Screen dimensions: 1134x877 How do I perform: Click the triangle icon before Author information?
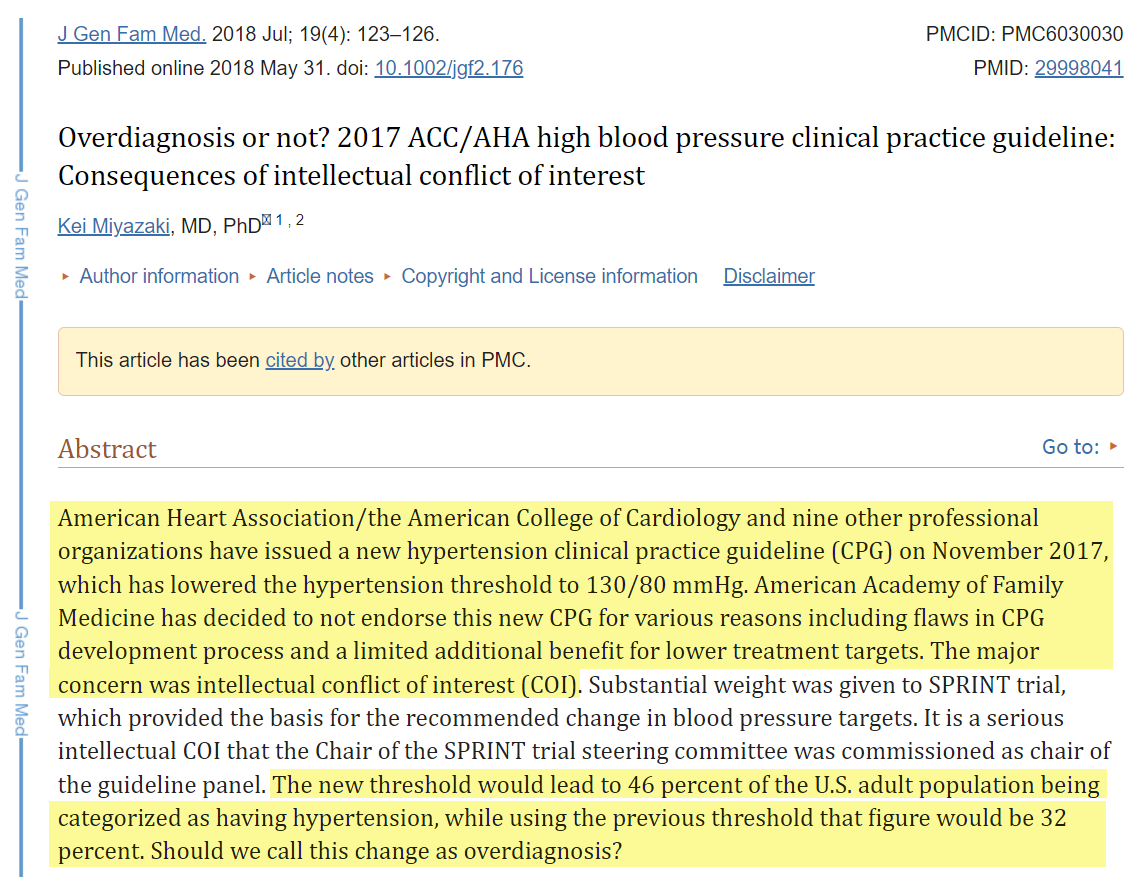pos(66,277)
